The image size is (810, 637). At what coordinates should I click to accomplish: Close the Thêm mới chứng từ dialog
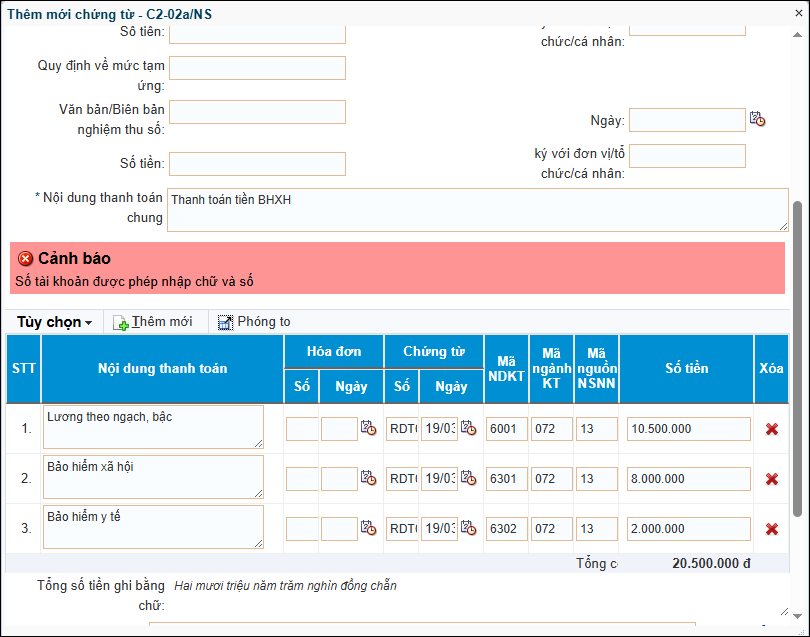tap(797, 14)
